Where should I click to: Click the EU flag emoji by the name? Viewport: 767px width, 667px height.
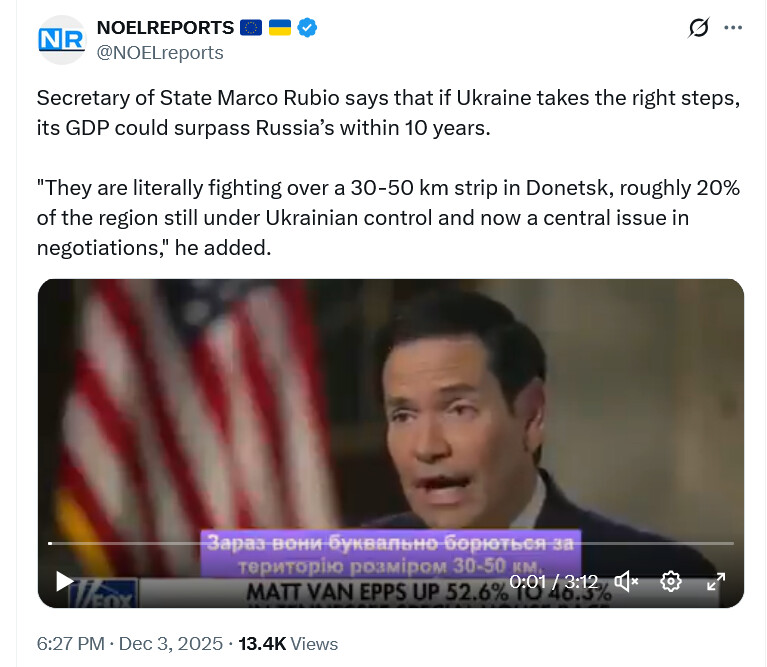[251, 28]
